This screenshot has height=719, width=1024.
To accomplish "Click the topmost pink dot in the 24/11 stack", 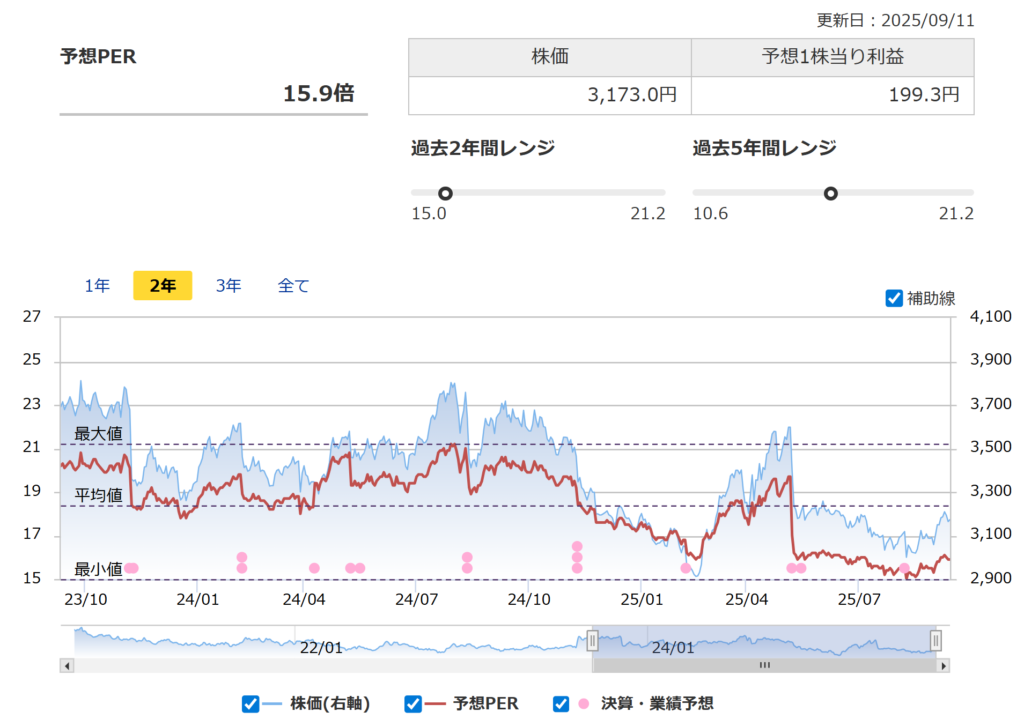I will 577,546.
